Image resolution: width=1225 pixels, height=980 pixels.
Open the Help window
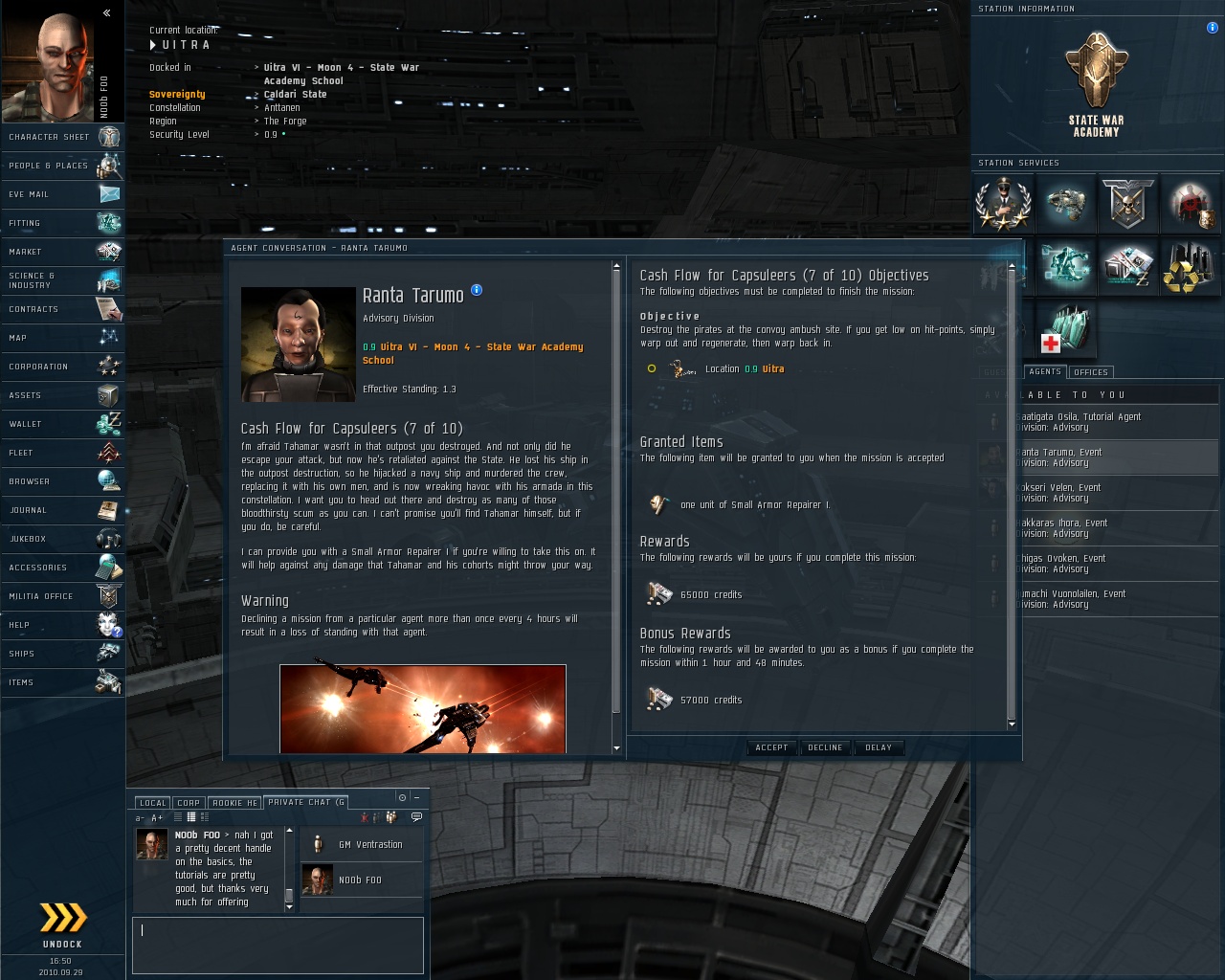pos(62,625)
